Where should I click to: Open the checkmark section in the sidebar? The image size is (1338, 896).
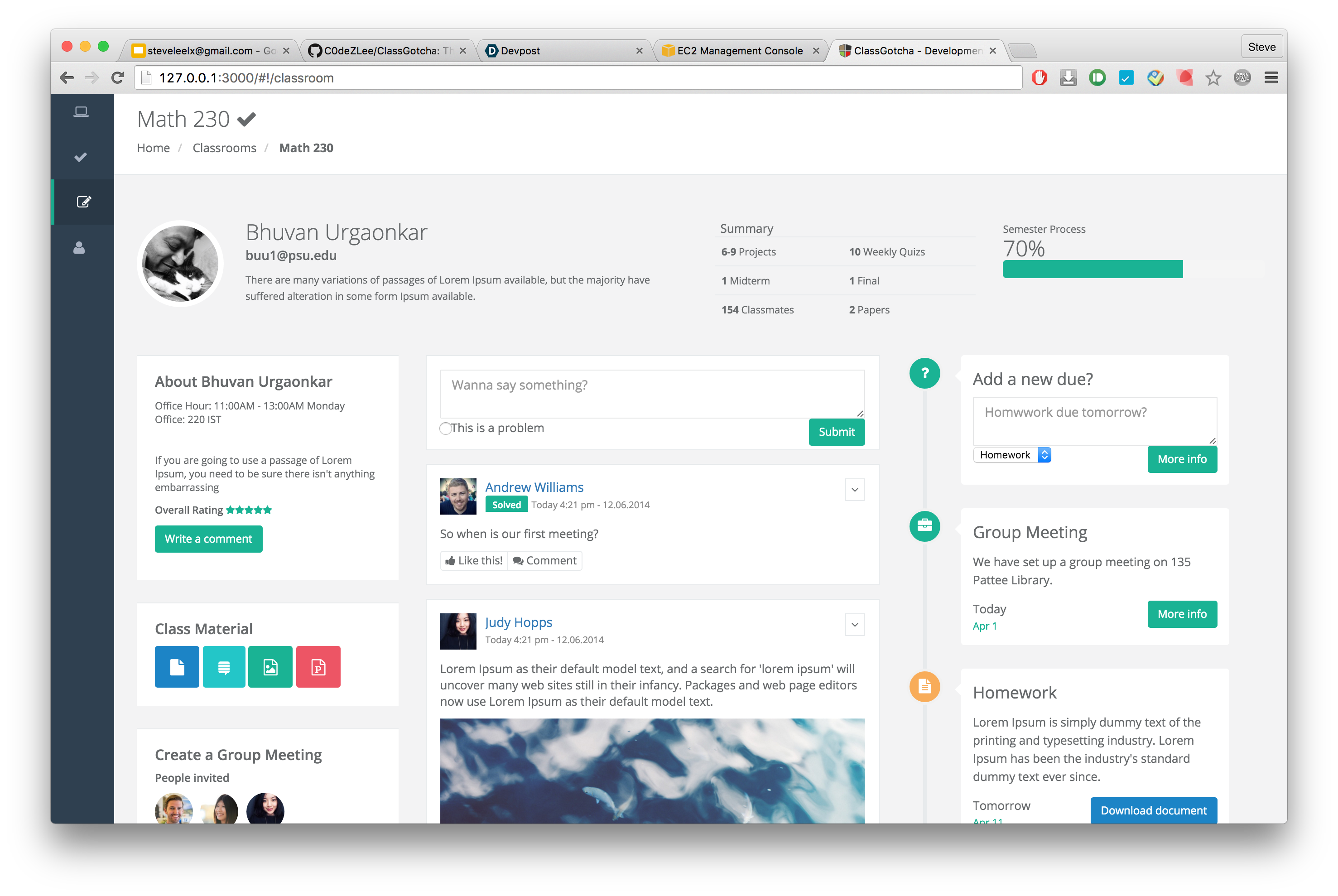click(x=81, y=157)
